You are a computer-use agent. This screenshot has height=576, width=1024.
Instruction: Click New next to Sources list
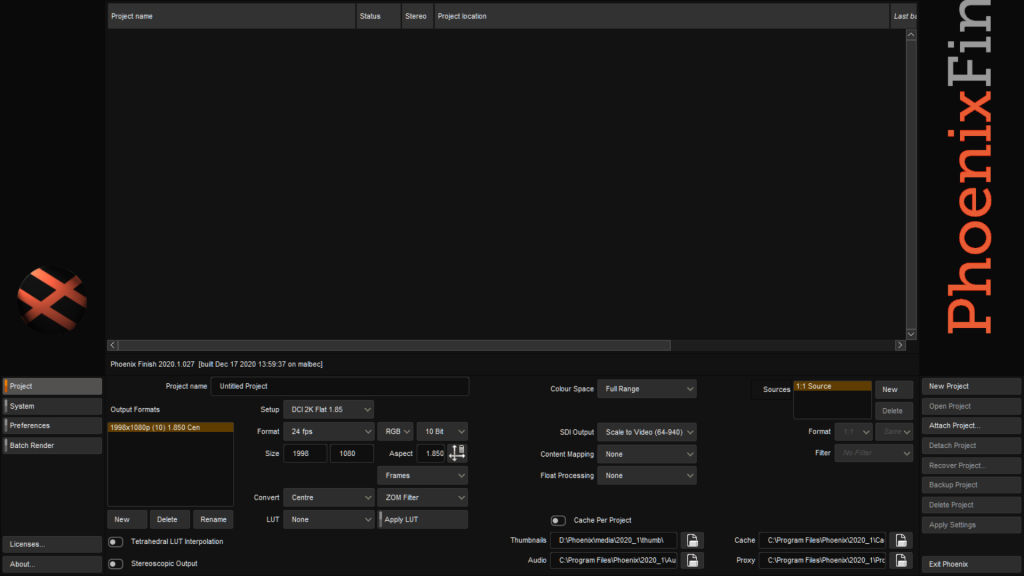click(x=893, y=390)
